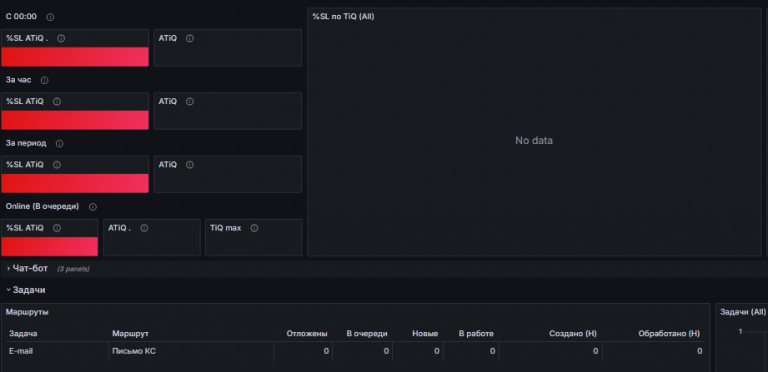Show info for ATiQ panel in За период section

[190, 165]
